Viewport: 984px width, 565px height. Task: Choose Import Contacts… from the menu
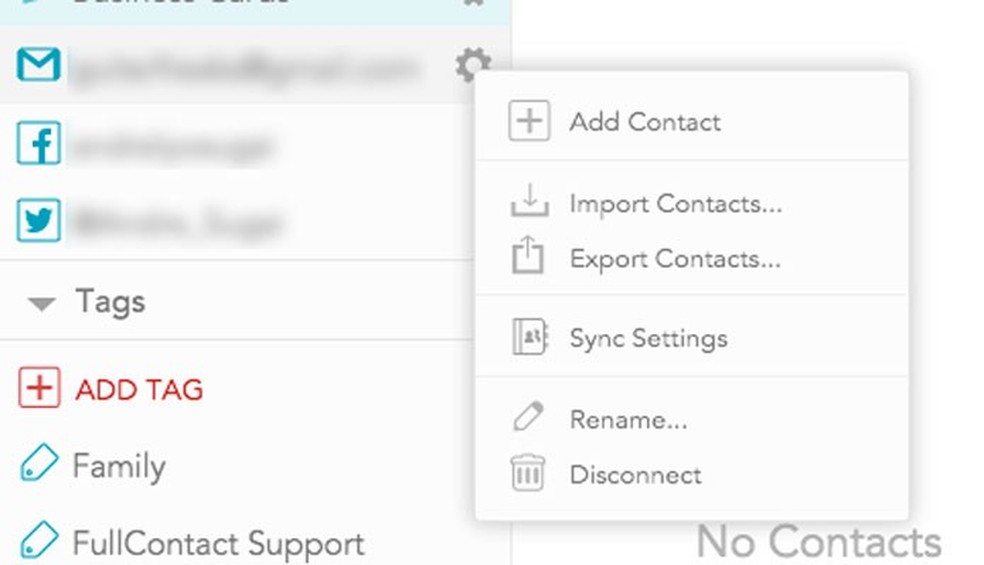[675, 204]
